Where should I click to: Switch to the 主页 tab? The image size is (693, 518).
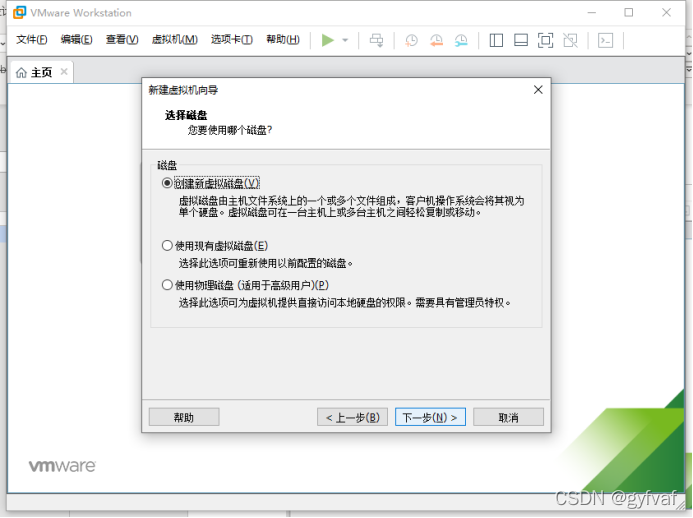[41, 72]
